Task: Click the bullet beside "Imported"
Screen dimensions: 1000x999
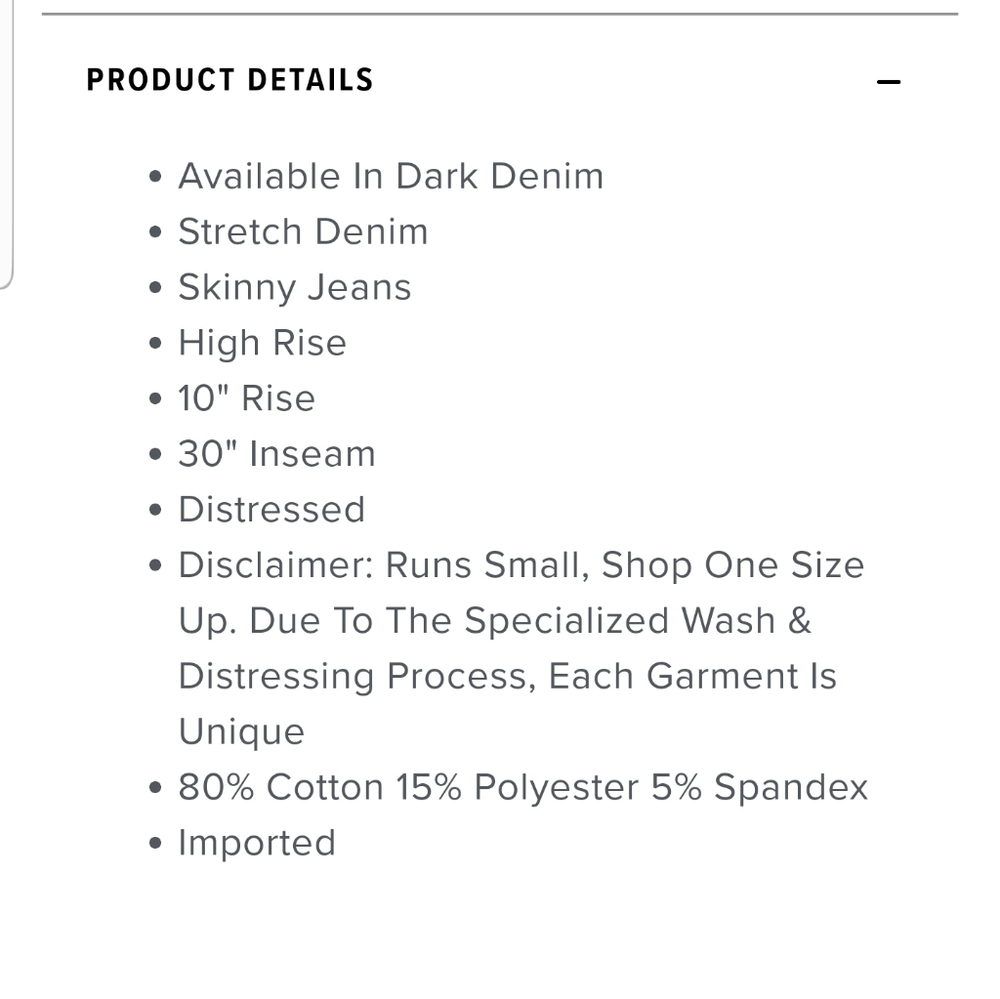Action: pyautogui.click(x=155, y=844)
